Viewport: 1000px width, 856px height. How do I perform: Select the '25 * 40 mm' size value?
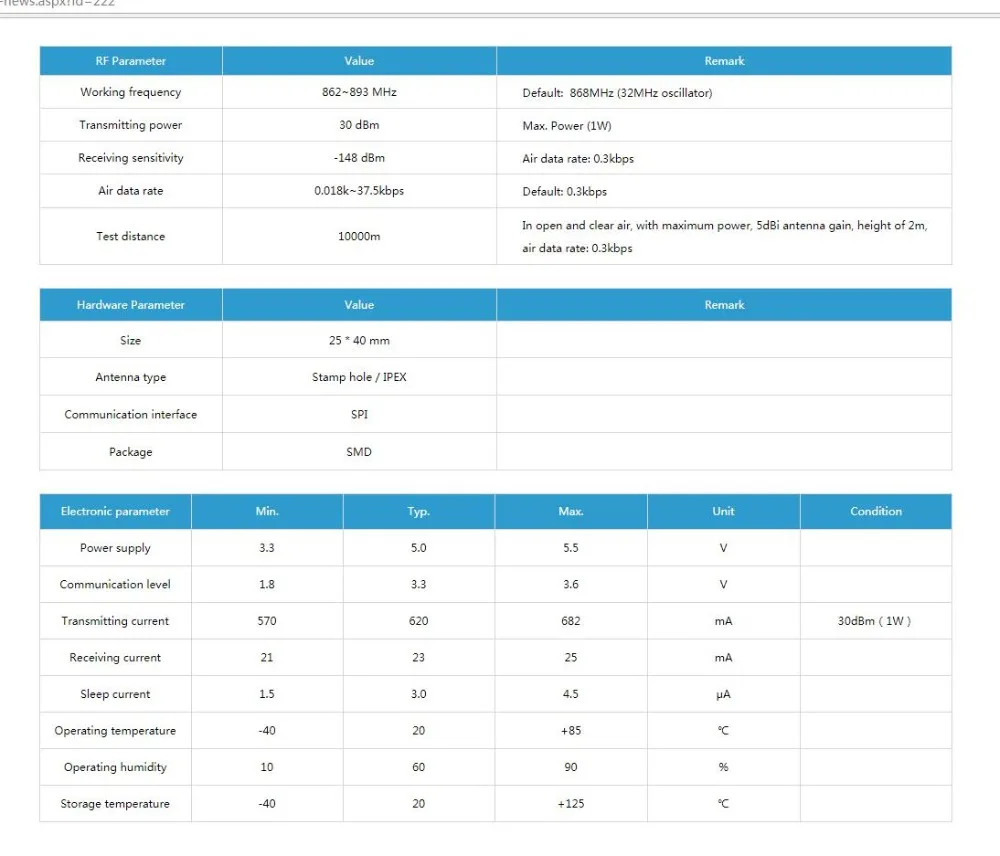pos(359,341)
